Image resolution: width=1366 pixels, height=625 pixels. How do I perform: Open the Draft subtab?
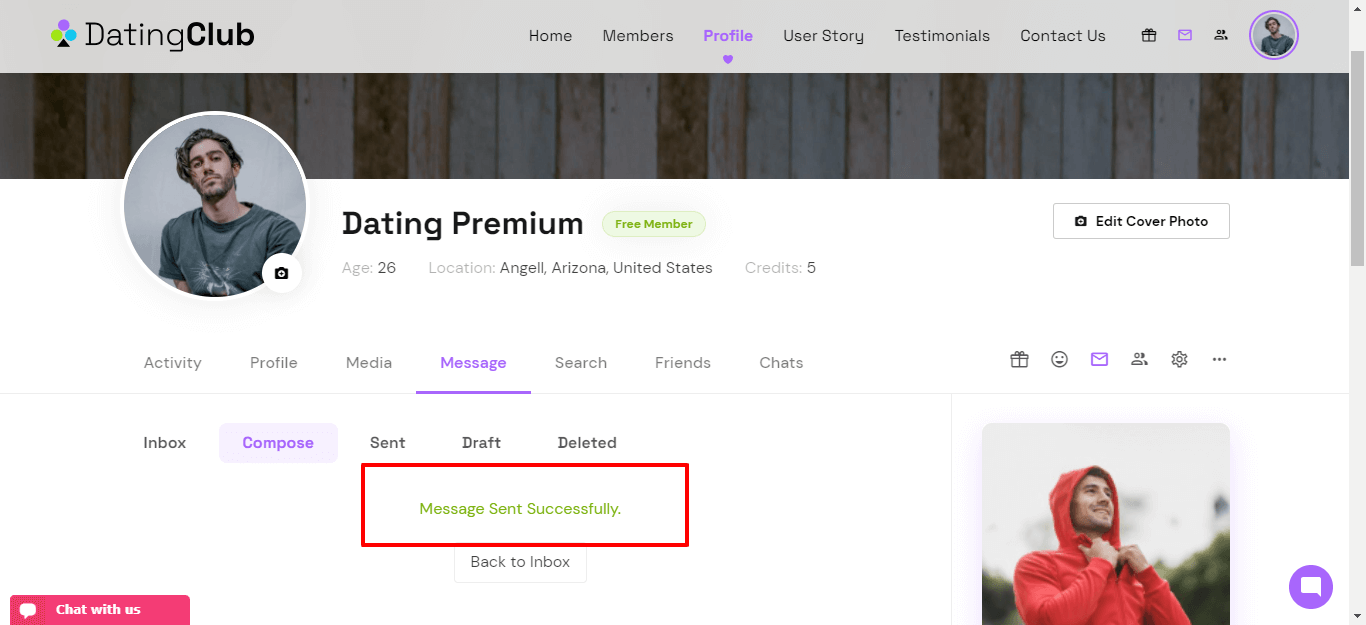click(x=481, y=443)
